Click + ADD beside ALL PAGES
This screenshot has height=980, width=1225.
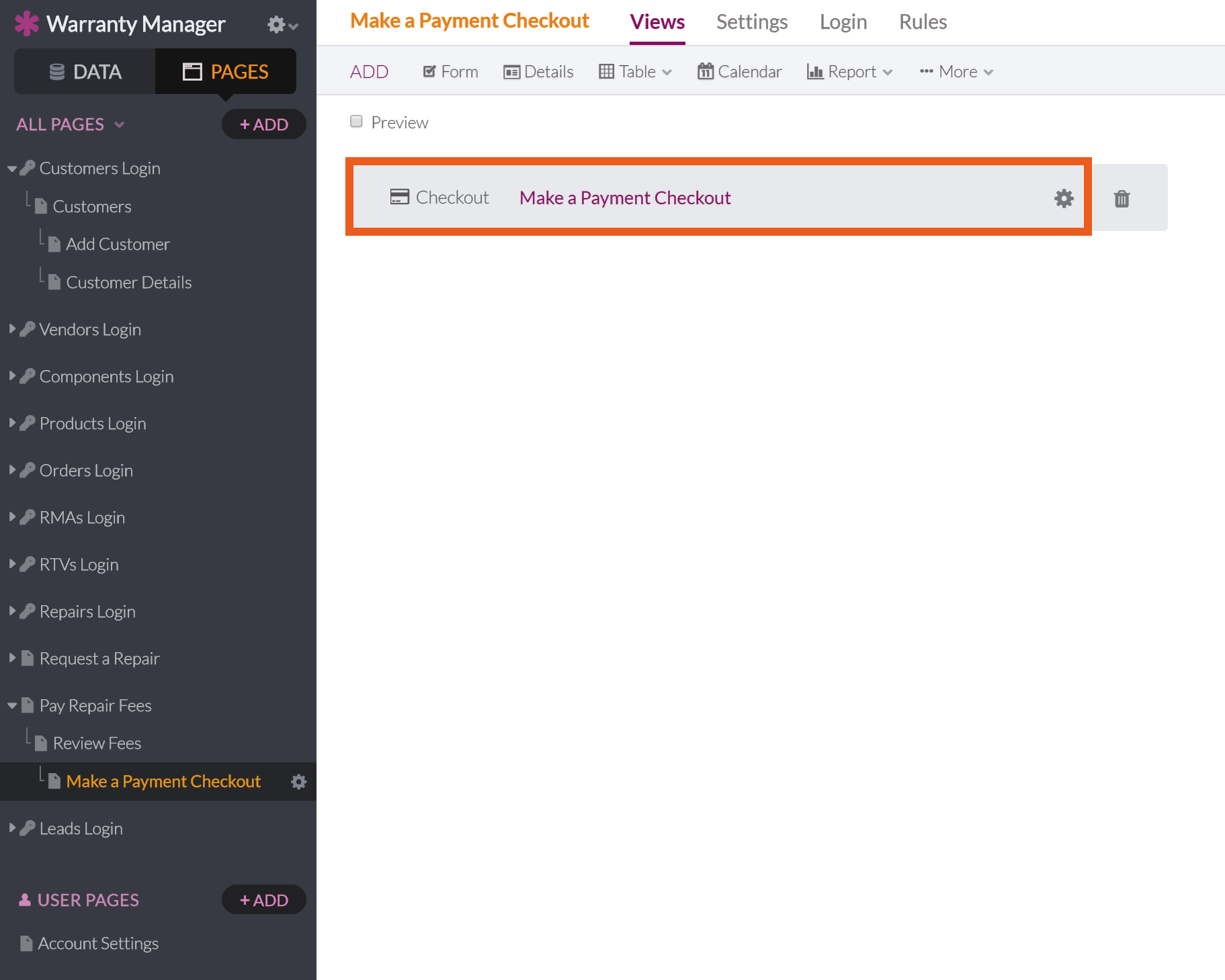(x=264, y=124)
